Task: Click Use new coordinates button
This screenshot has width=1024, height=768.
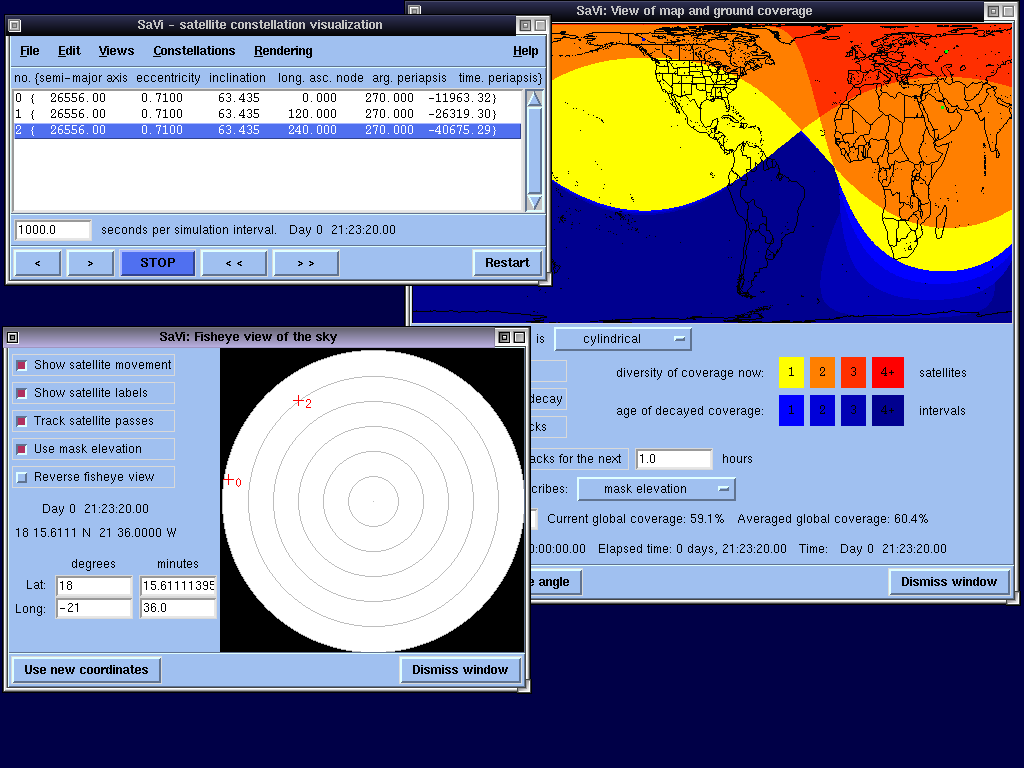Action: point(86,670)
